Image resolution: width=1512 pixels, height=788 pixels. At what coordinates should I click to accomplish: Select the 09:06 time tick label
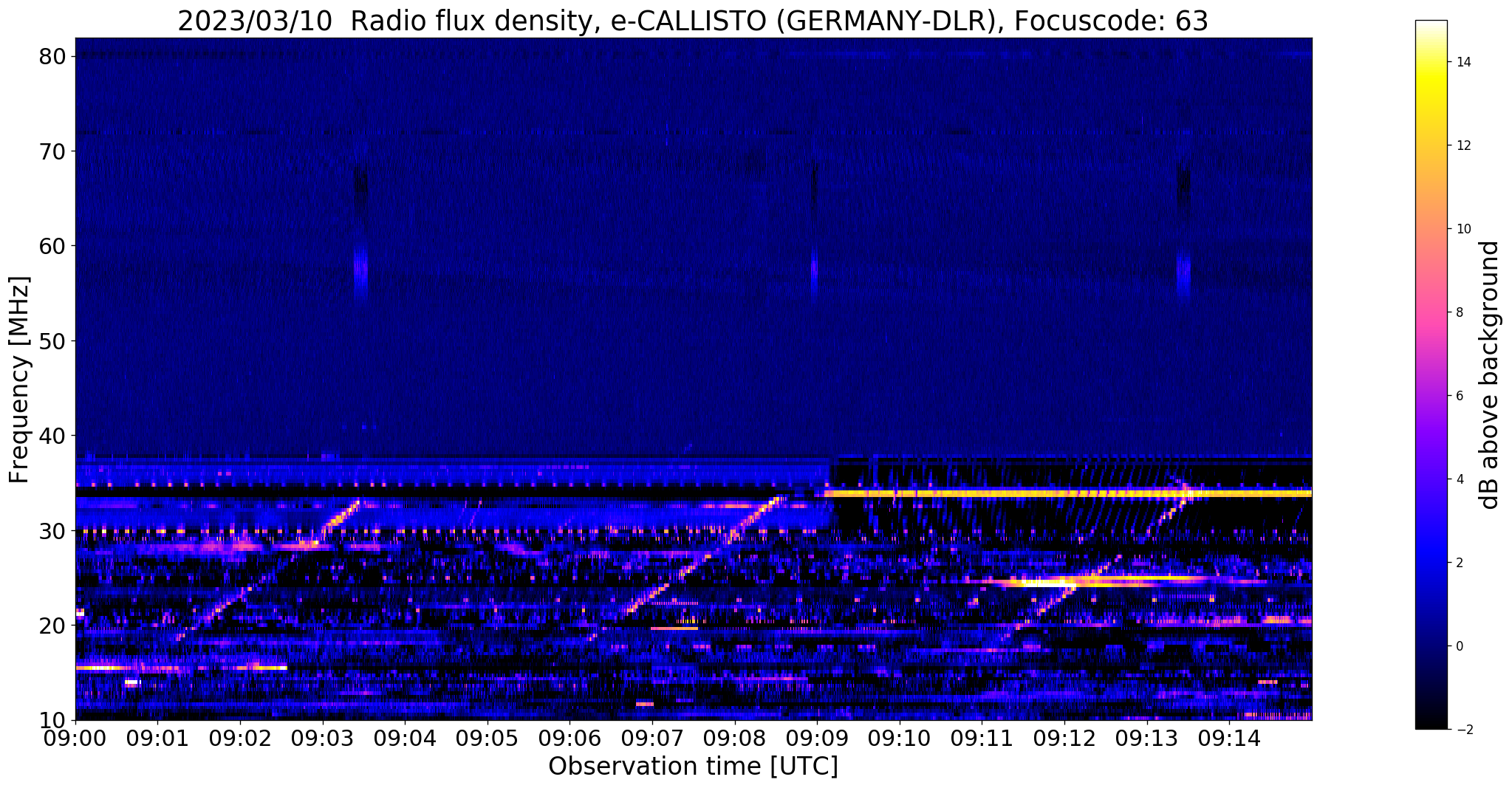coord(569,737)
